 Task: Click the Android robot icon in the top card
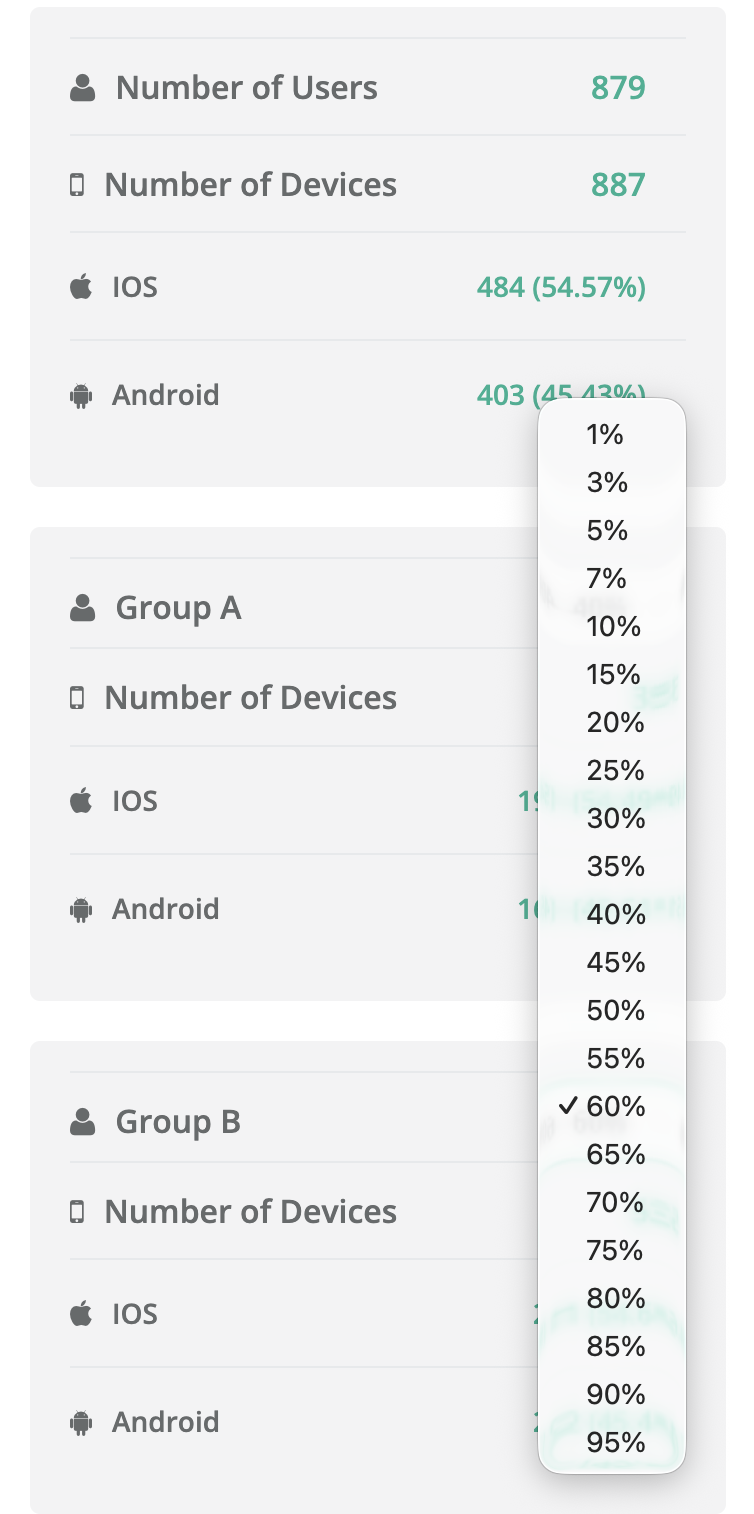81,396
